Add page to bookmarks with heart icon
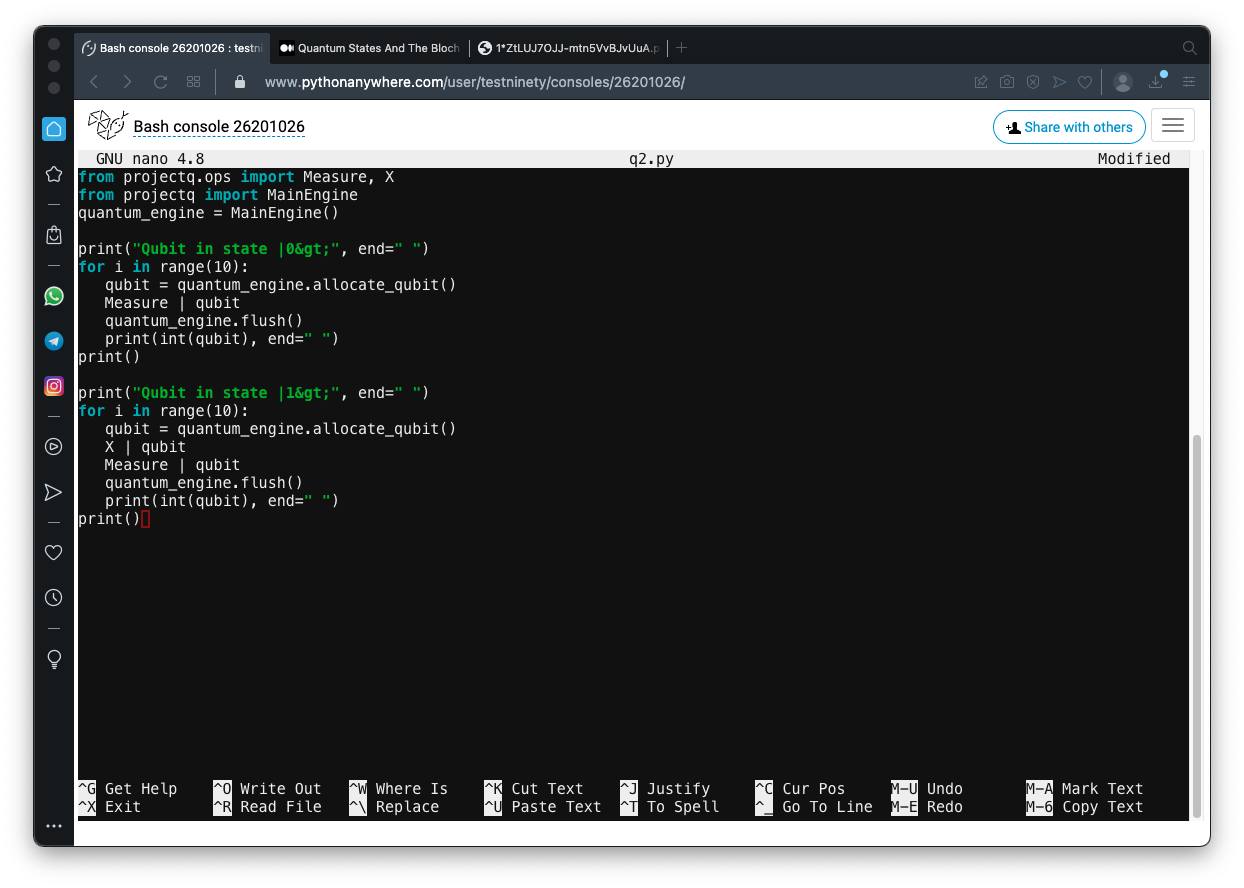Image resolution: width=1244 pixels, height=888 pixels. point(1084,82)
